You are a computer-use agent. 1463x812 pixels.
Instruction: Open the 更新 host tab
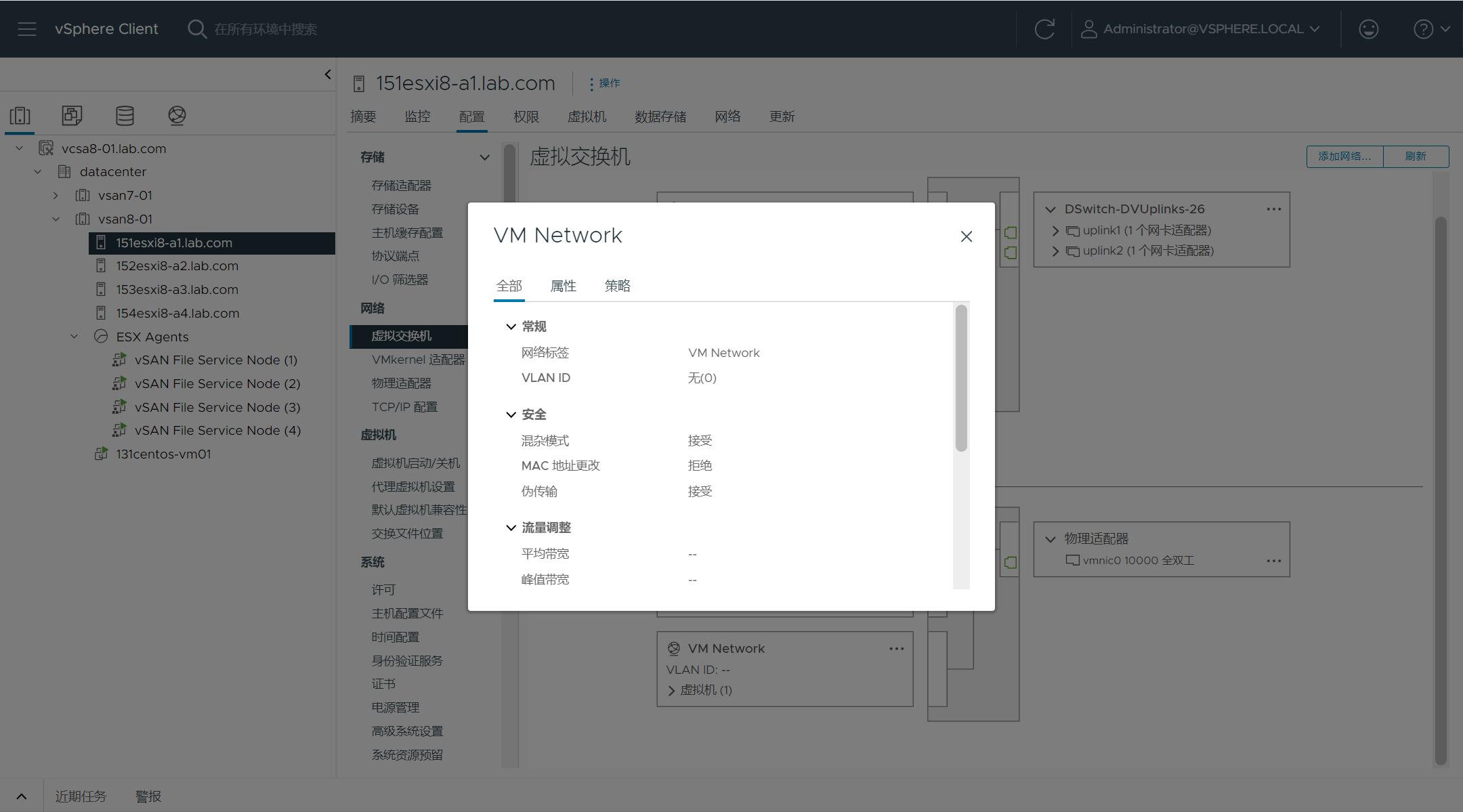click(782, 116)
